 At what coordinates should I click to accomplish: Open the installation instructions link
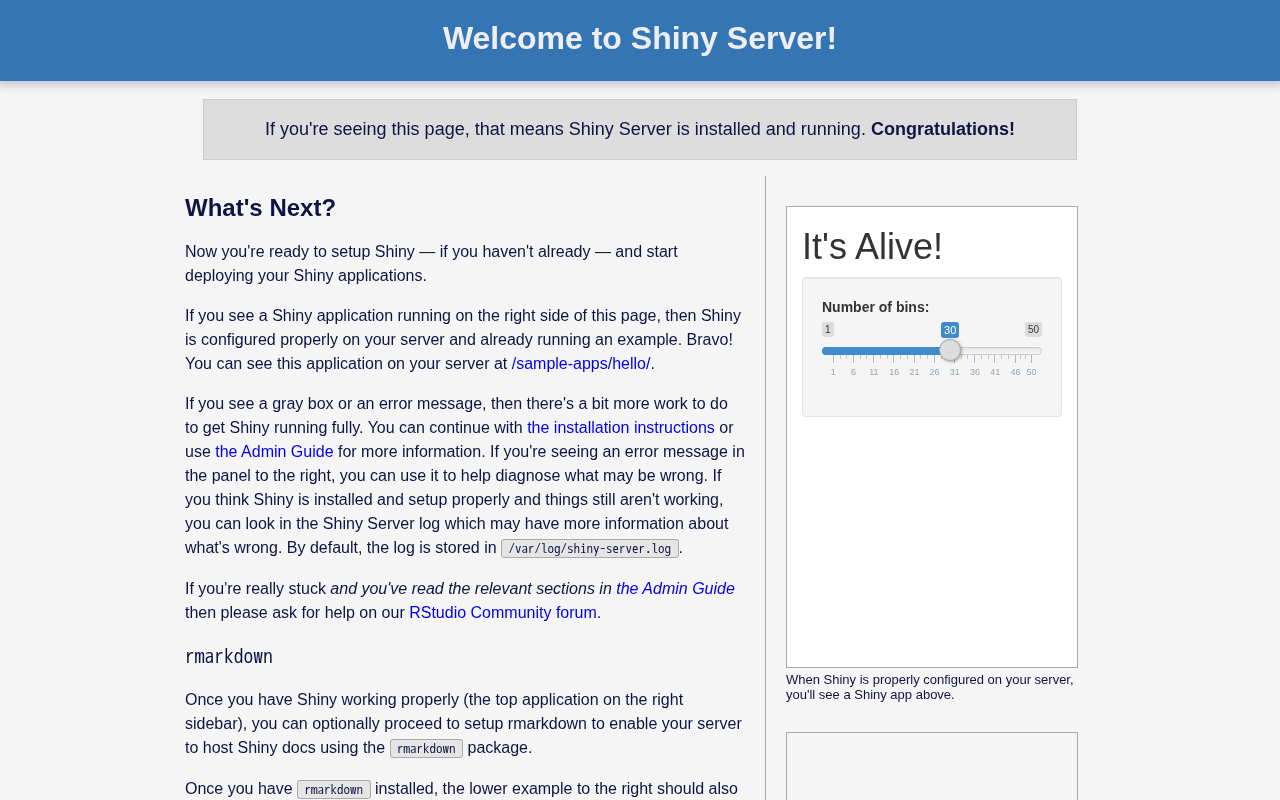pyautogui.click(x=621, y=428)
